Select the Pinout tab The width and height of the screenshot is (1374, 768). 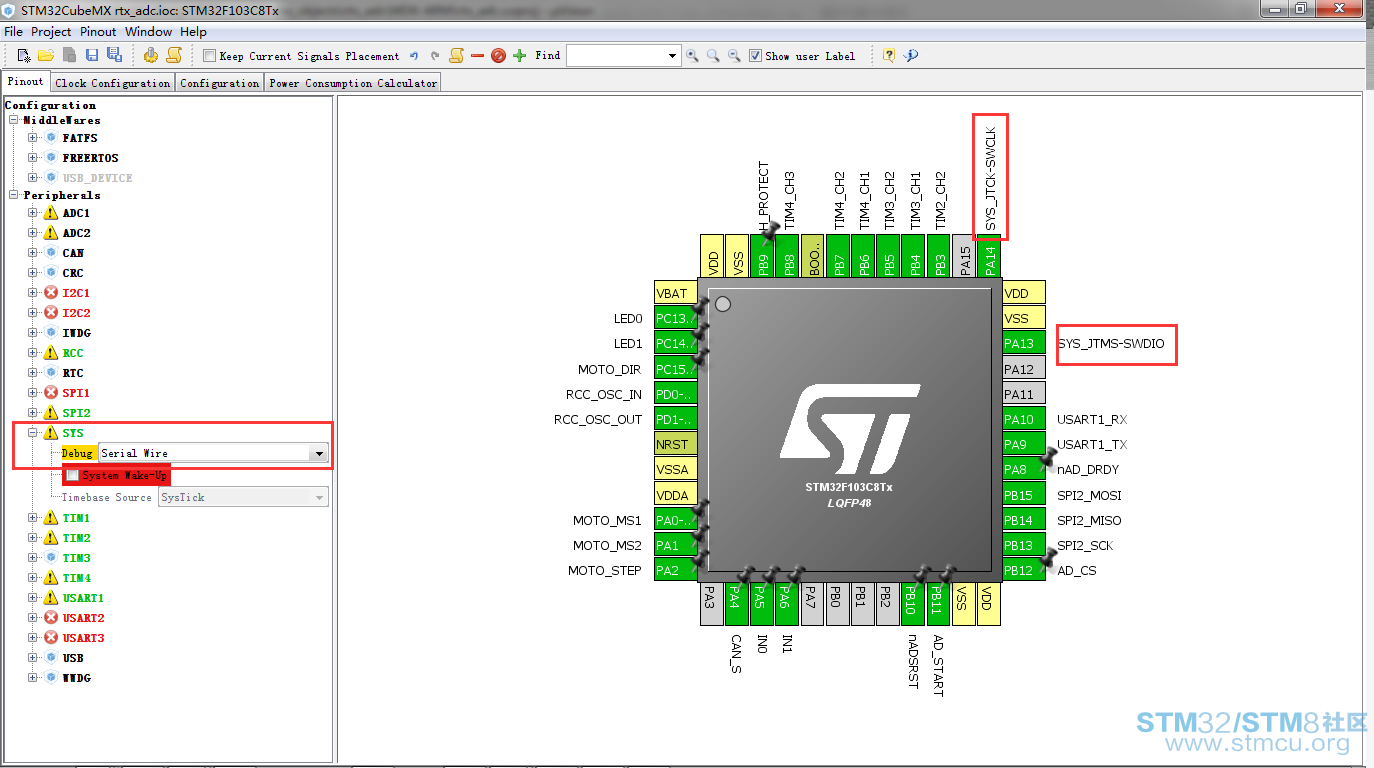(x=25, y=82)
